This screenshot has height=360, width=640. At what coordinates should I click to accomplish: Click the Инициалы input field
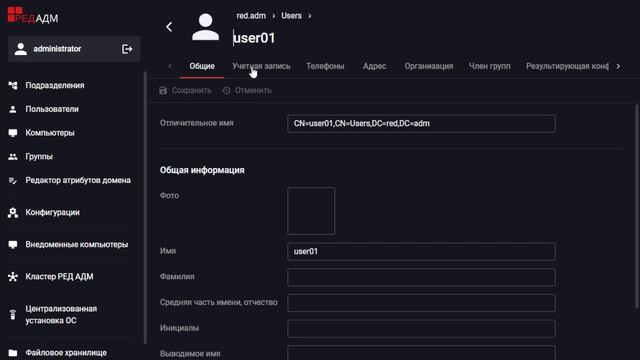coord(421,329)
